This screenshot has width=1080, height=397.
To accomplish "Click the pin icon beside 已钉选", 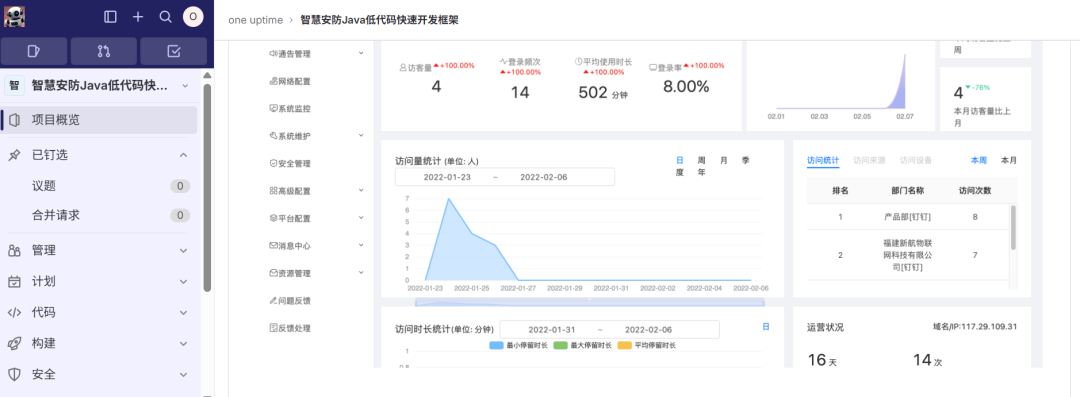I will point(14,155).
